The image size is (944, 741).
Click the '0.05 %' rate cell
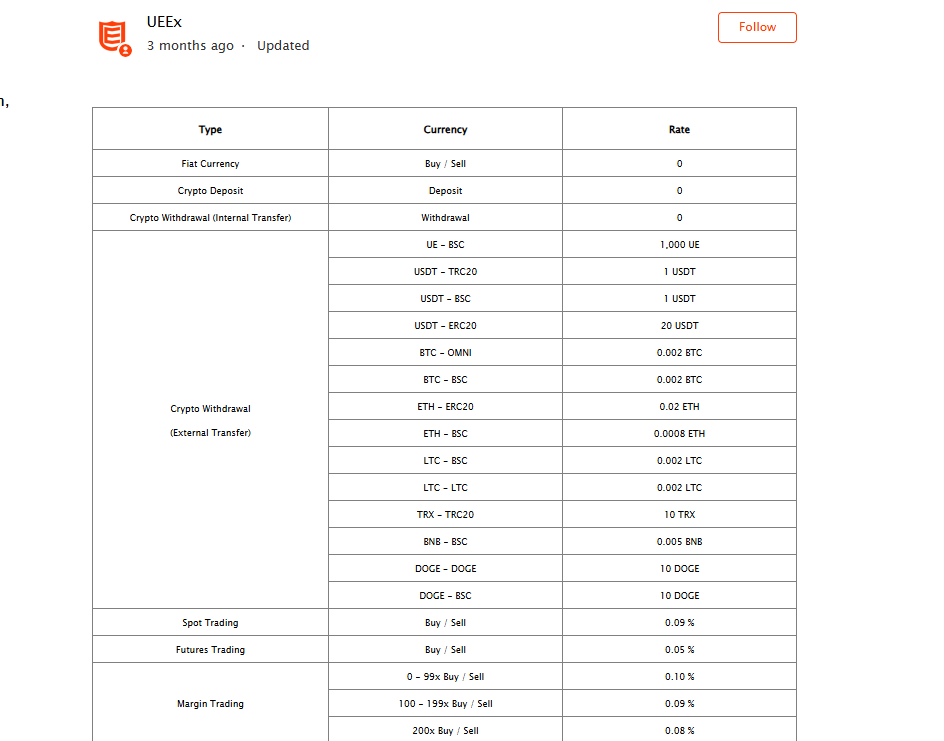pos(679,650)
